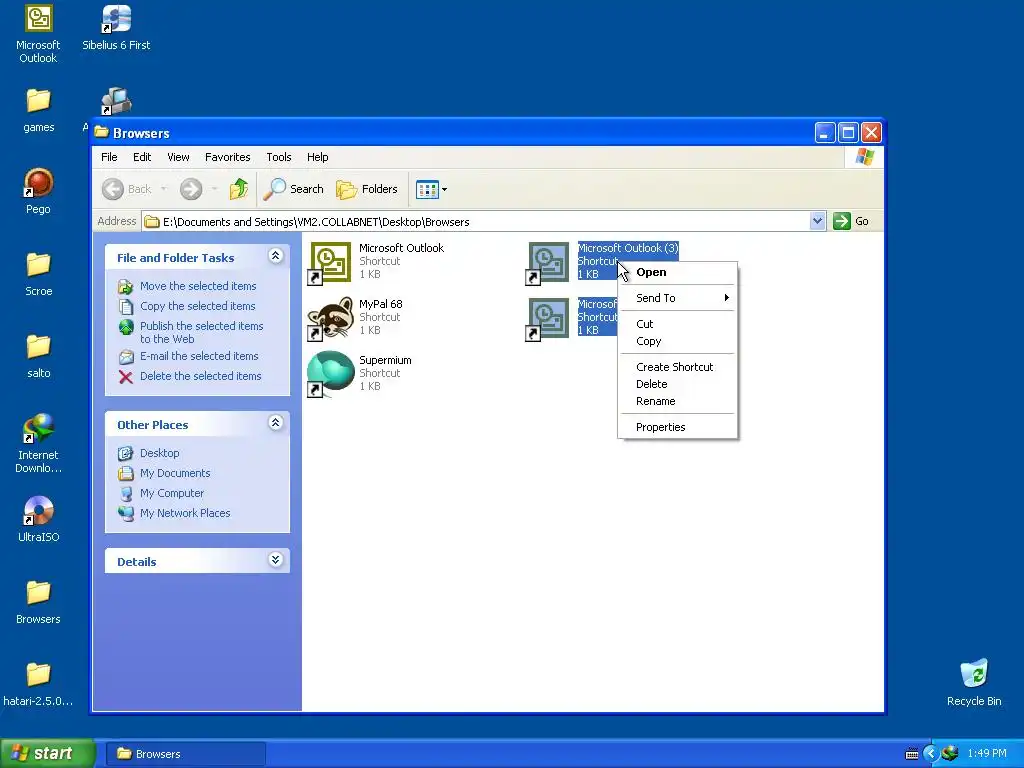Click the Start button

[x=47, y=753]
